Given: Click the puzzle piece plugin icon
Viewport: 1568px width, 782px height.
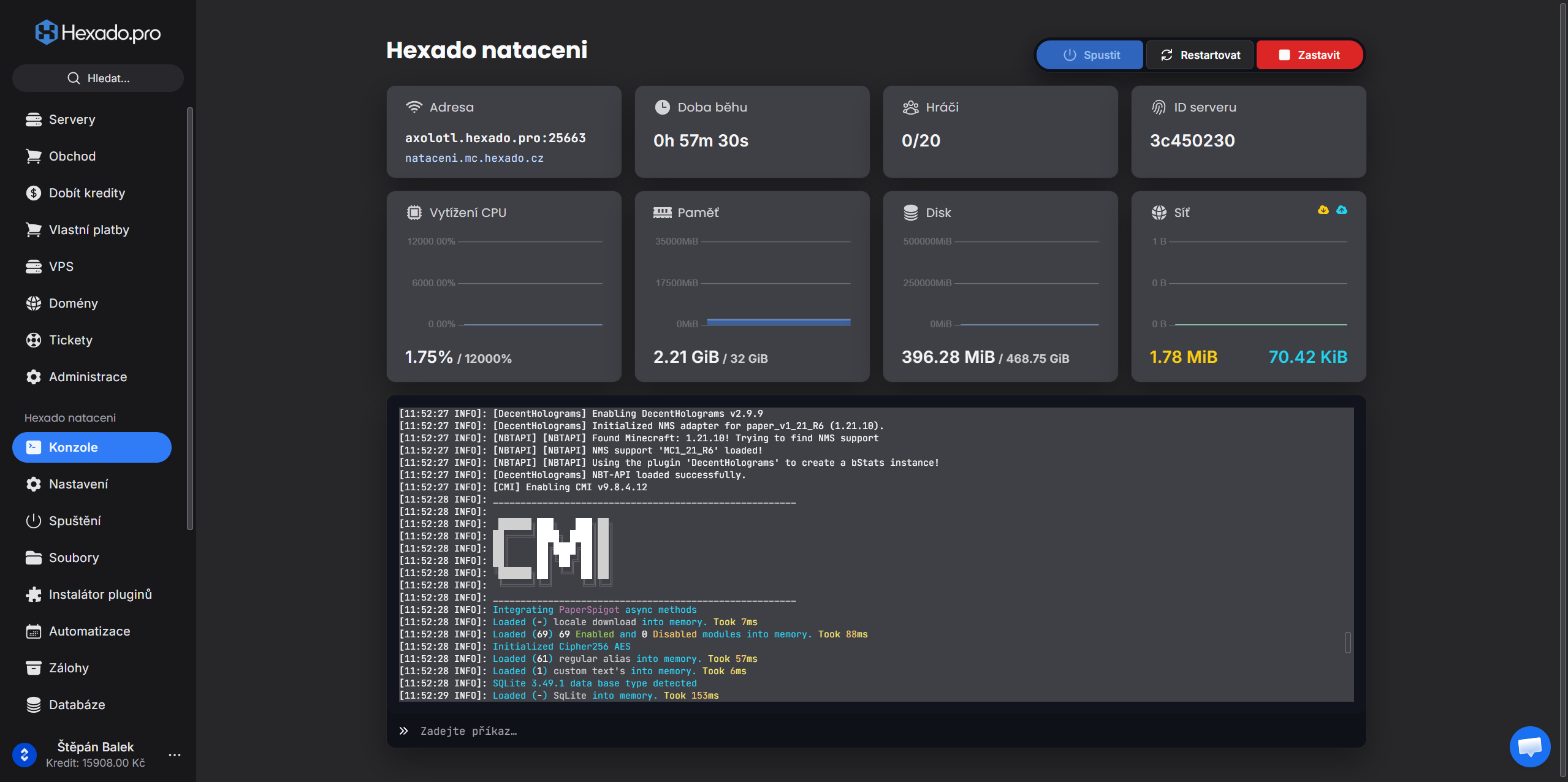Looking at the screenshot, I should 34,594.
